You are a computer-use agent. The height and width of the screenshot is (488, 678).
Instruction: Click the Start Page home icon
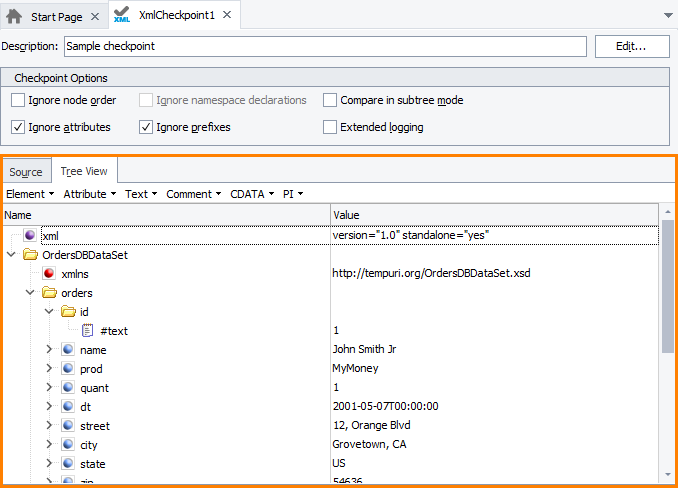click(x=15, y=17)
